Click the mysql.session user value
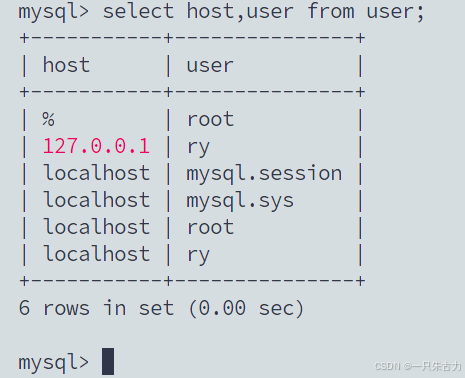Image resolution: width=465 pixels, height=378 pixels. point(264,175)
